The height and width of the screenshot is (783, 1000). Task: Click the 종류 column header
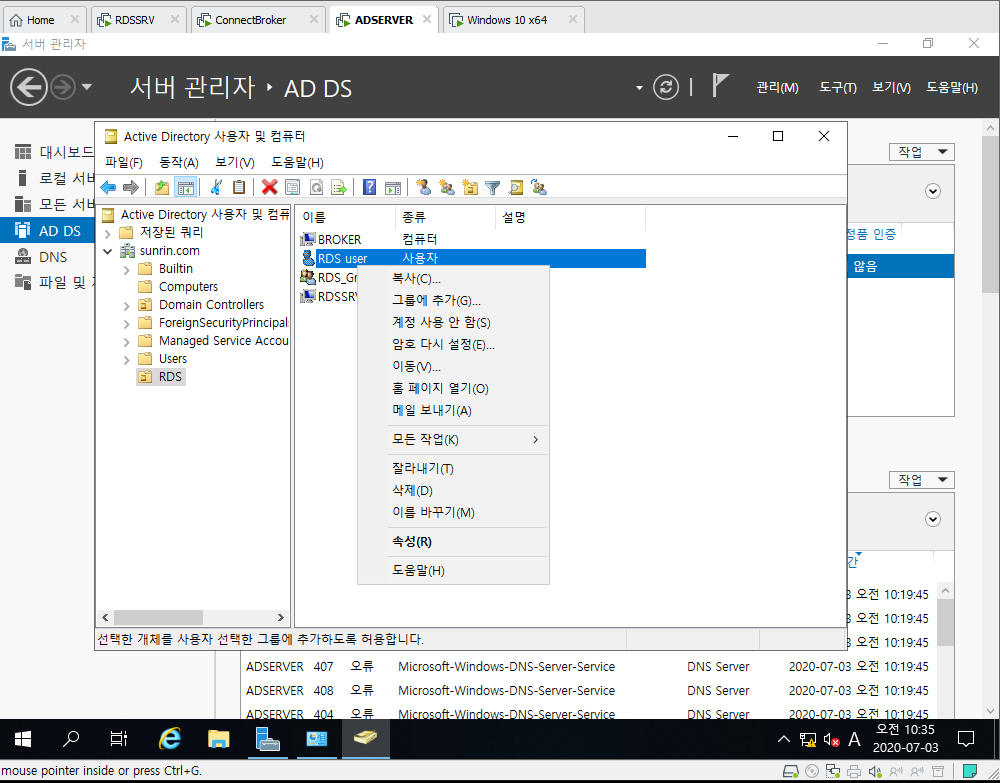click(445, 217)
